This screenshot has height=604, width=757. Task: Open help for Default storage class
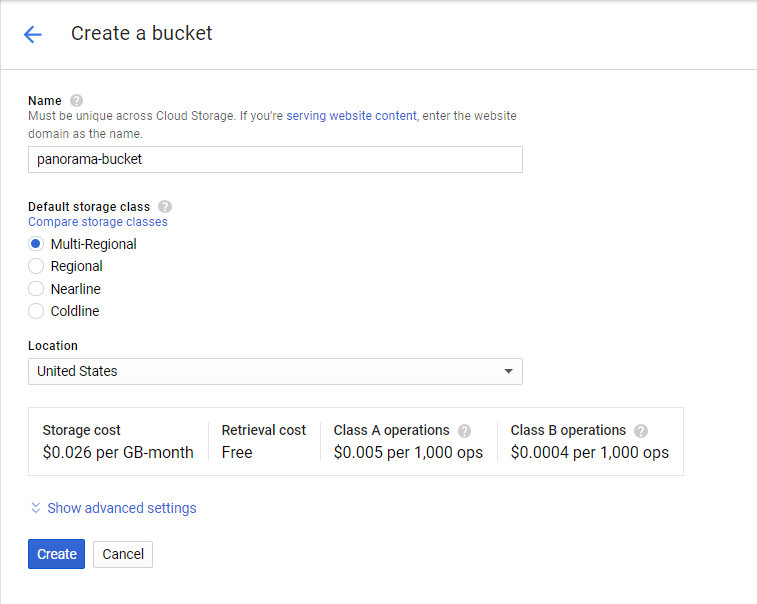pyautogui.click(x=165, y=207)
